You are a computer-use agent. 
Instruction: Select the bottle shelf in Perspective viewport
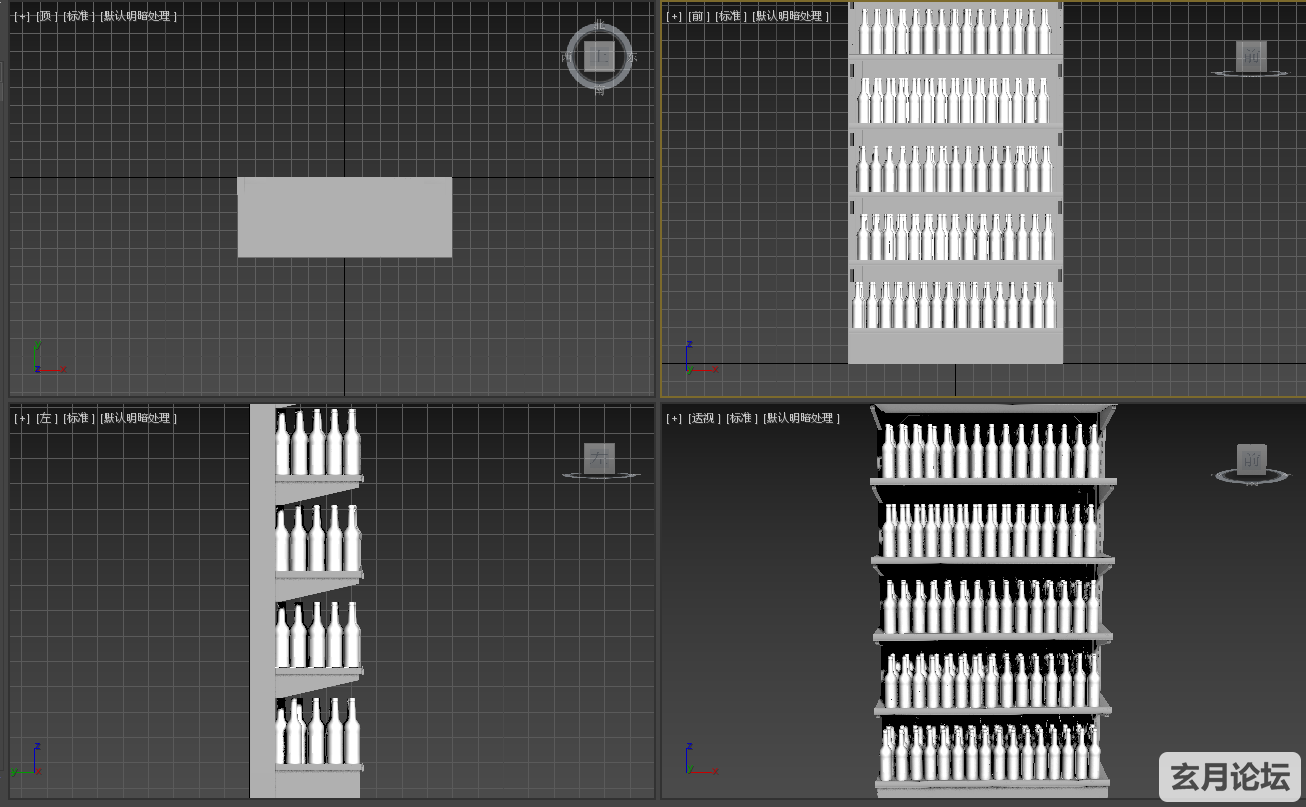(992, 600)
